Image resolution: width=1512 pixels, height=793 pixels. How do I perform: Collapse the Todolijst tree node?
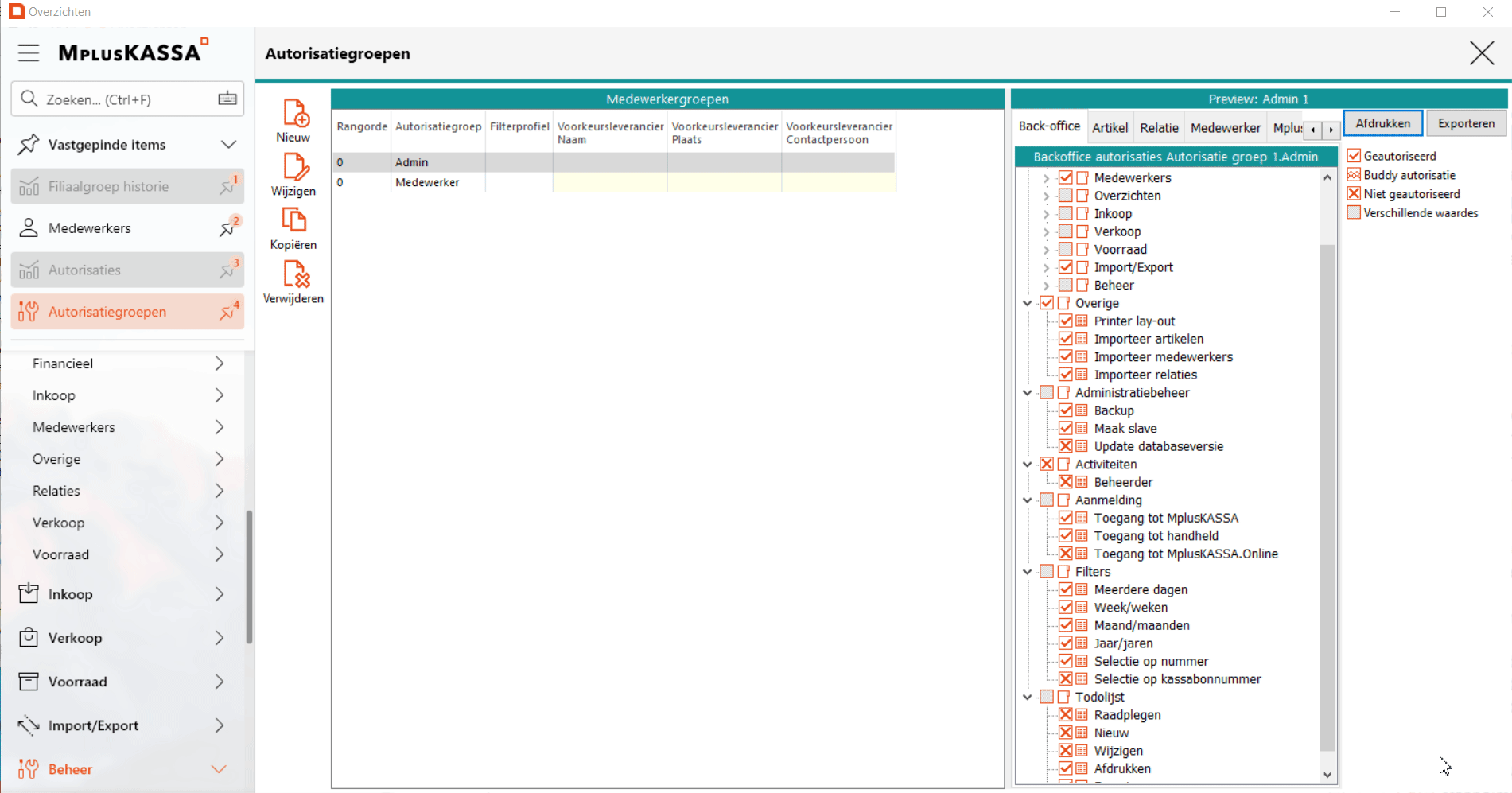[x=1028, y=698]
